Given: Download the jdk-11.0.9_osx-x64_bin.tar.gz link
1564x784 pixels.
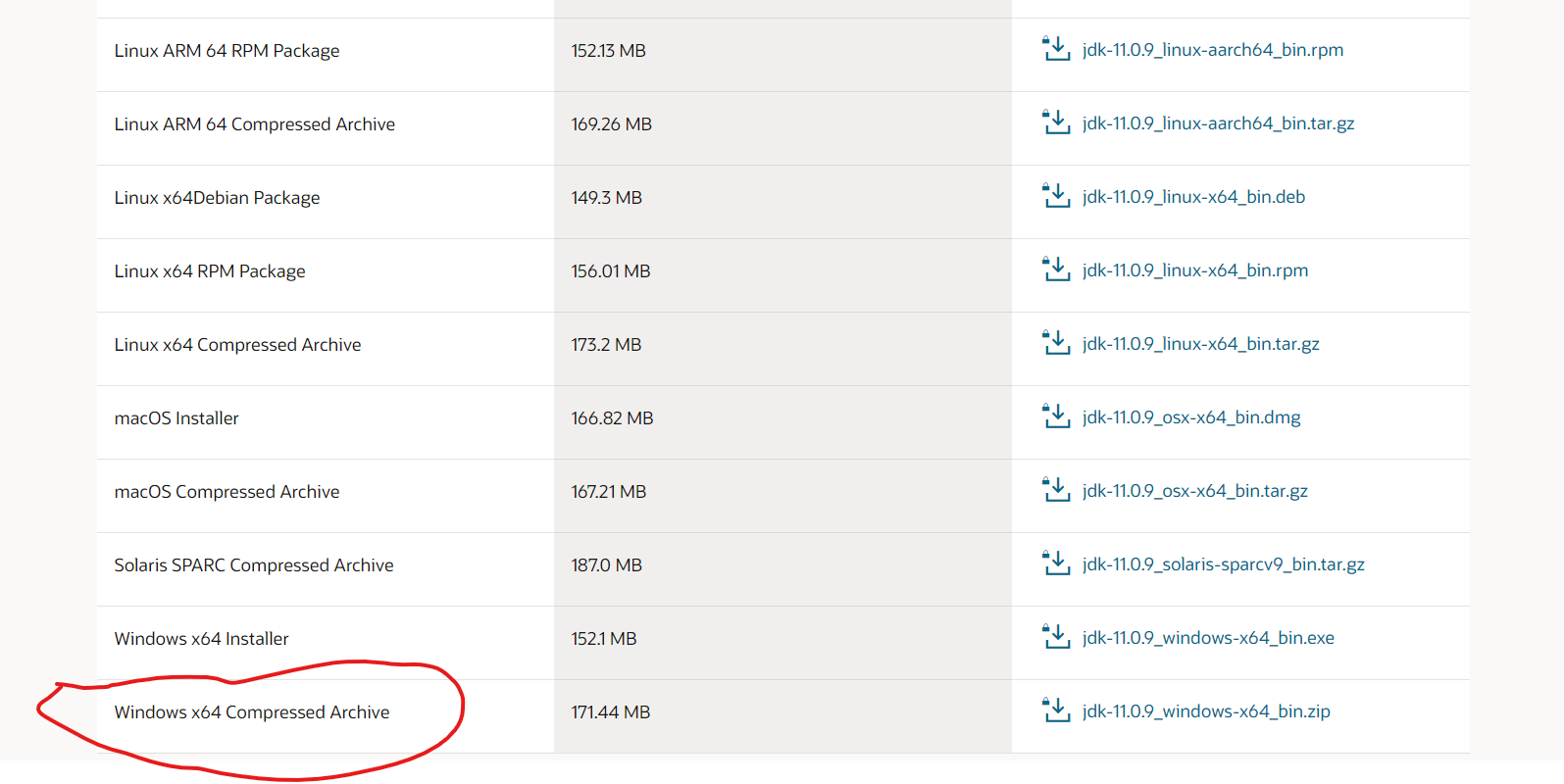Looking at the screenshot, I should click(x=1195, y=491).
